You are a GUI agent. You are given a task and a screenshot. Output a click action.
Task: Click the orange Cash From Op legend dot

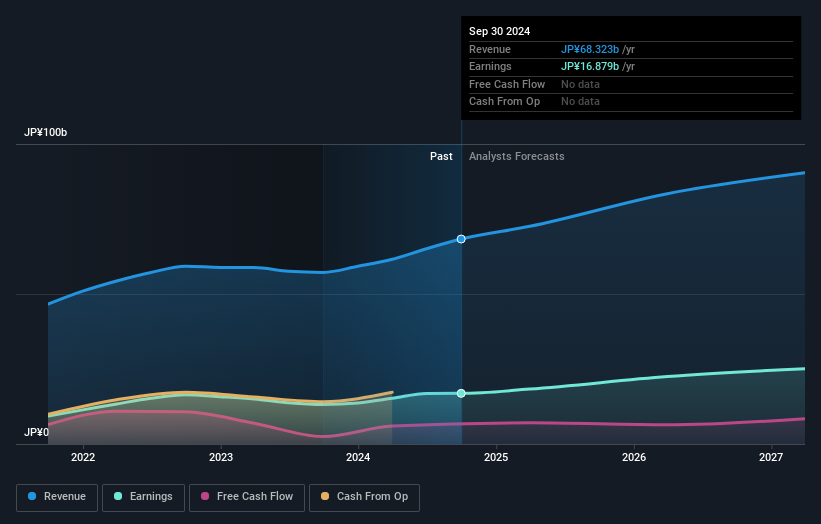pos(325,496)
